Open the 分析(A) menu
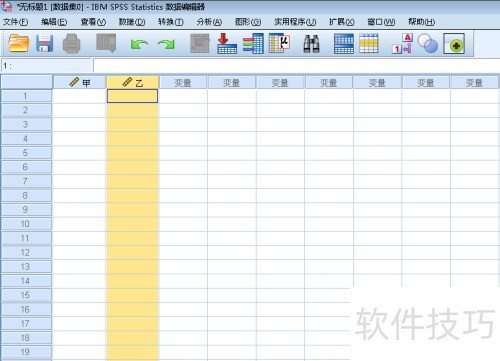This screenshot has height=361, width=500. pyautogui.click(x=209, y=22)
